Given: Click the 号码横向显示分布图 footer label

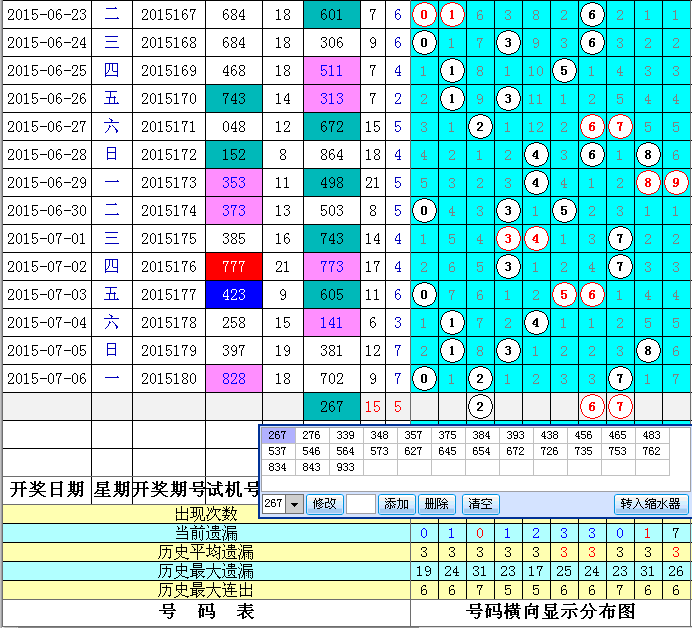Looking at the screenshot, I should click(x=551, y=612).
